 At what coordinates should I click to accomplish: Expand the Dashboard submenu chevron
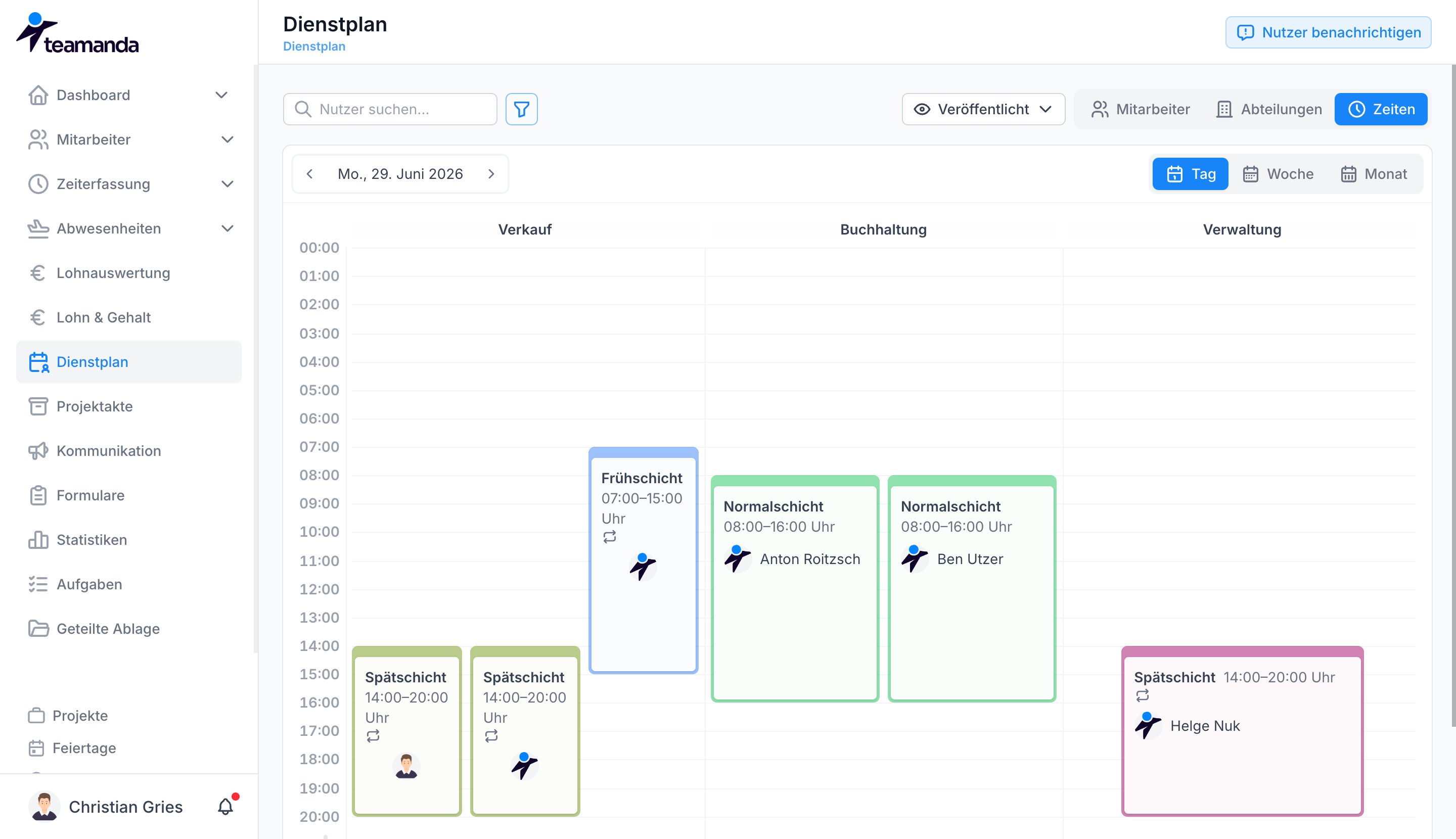click(221, 95)
